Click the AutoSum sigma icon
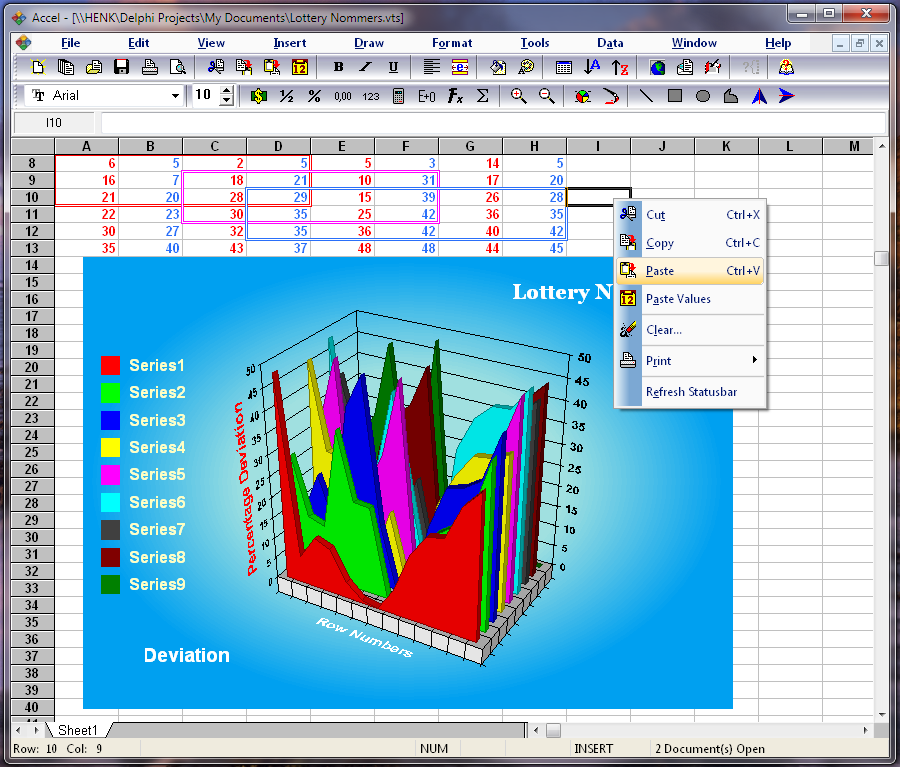 point(482,96)
